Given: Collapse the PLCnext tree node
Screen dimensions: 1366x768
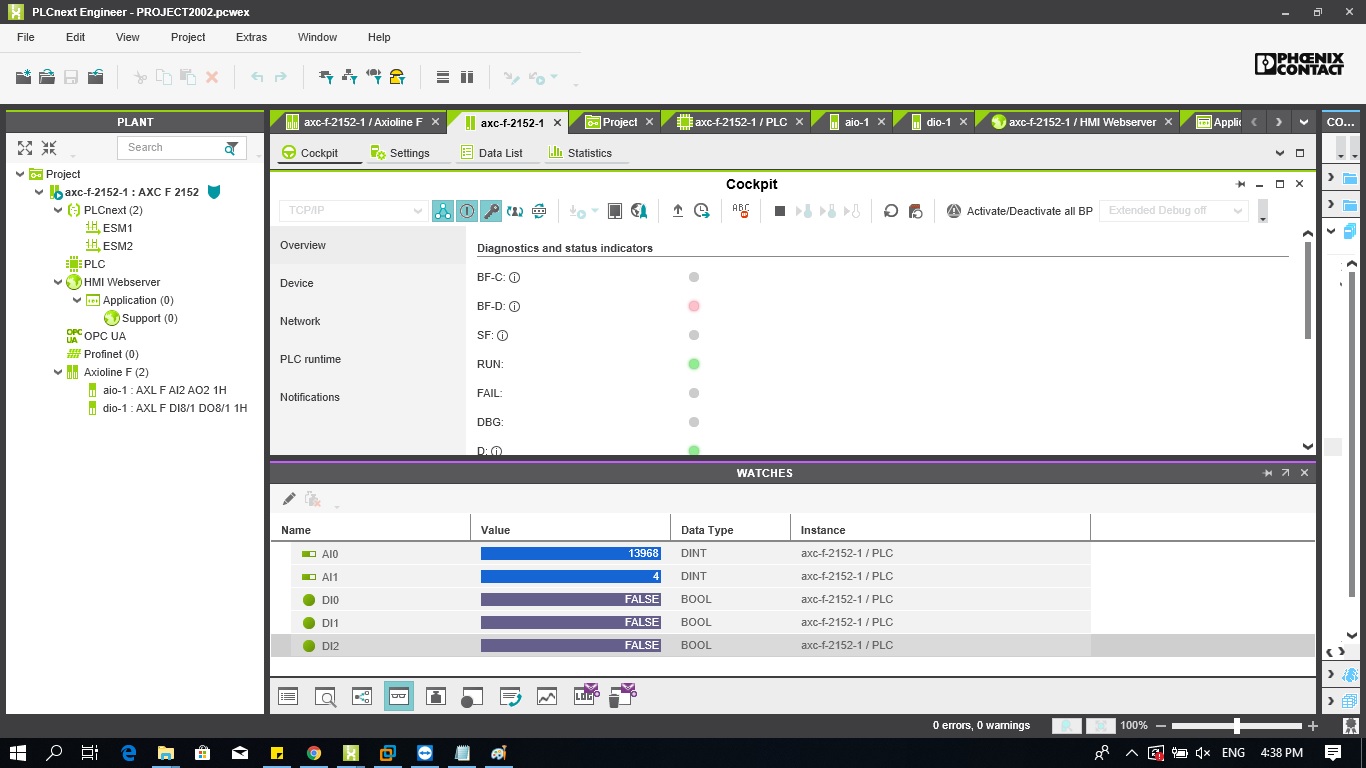Looking at the screenshot, I should click(x=58, y=210).
